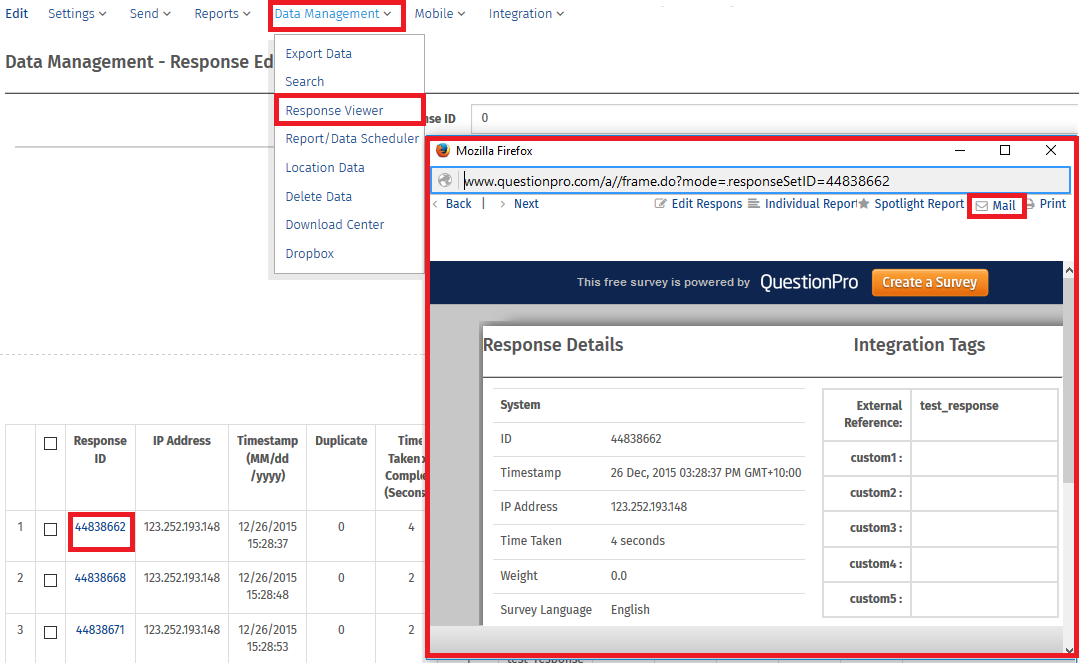1079x663 pixels.
Task: Click the Individual Report lines icon
Action: click(x=754, y=204)
